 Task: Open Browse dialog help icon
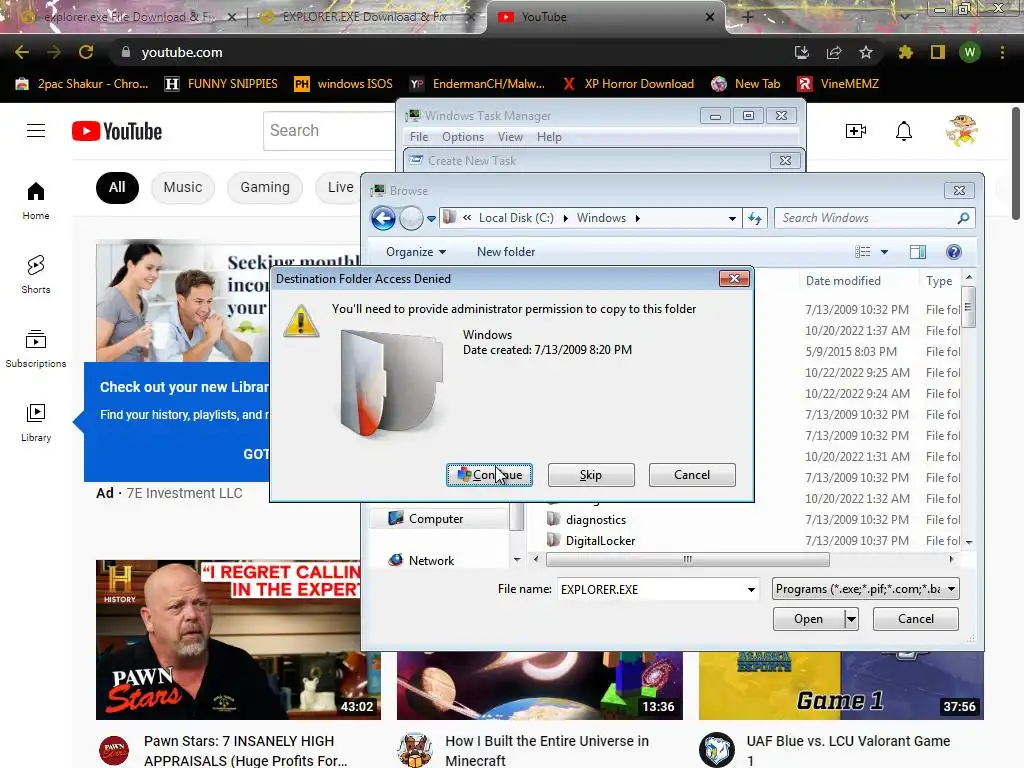point(953,252)
